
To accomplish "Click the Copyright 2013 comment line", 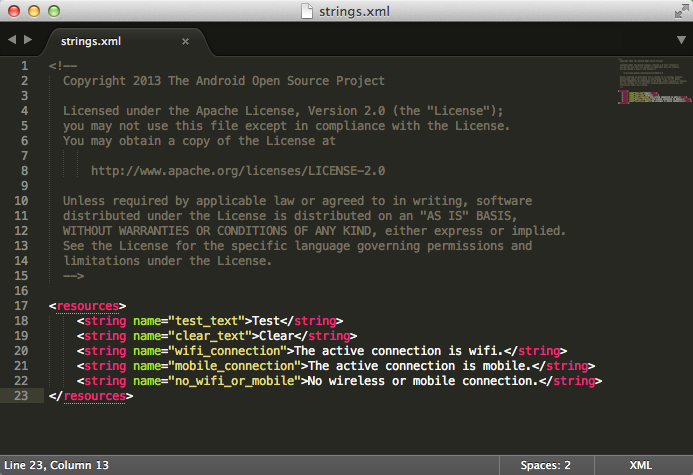I will (224, 81).
